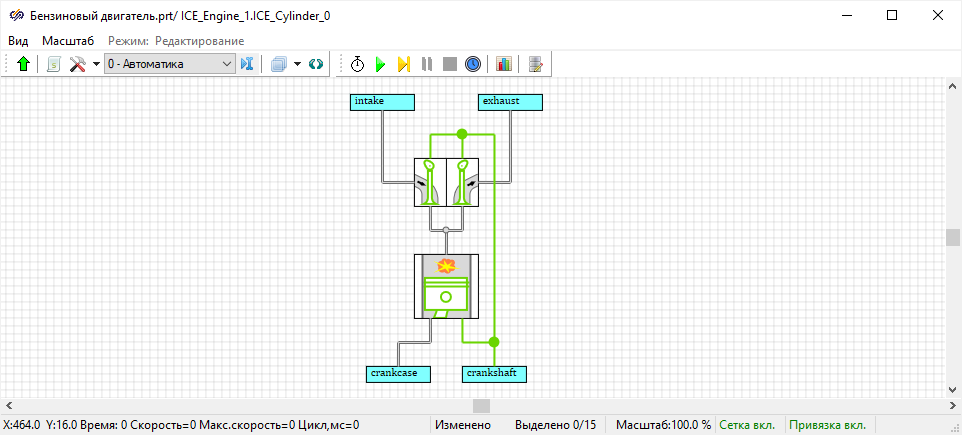Viewport: 962px width, 435px height.
Task: Click the green circular arrows icon
Action: (316, 64)
